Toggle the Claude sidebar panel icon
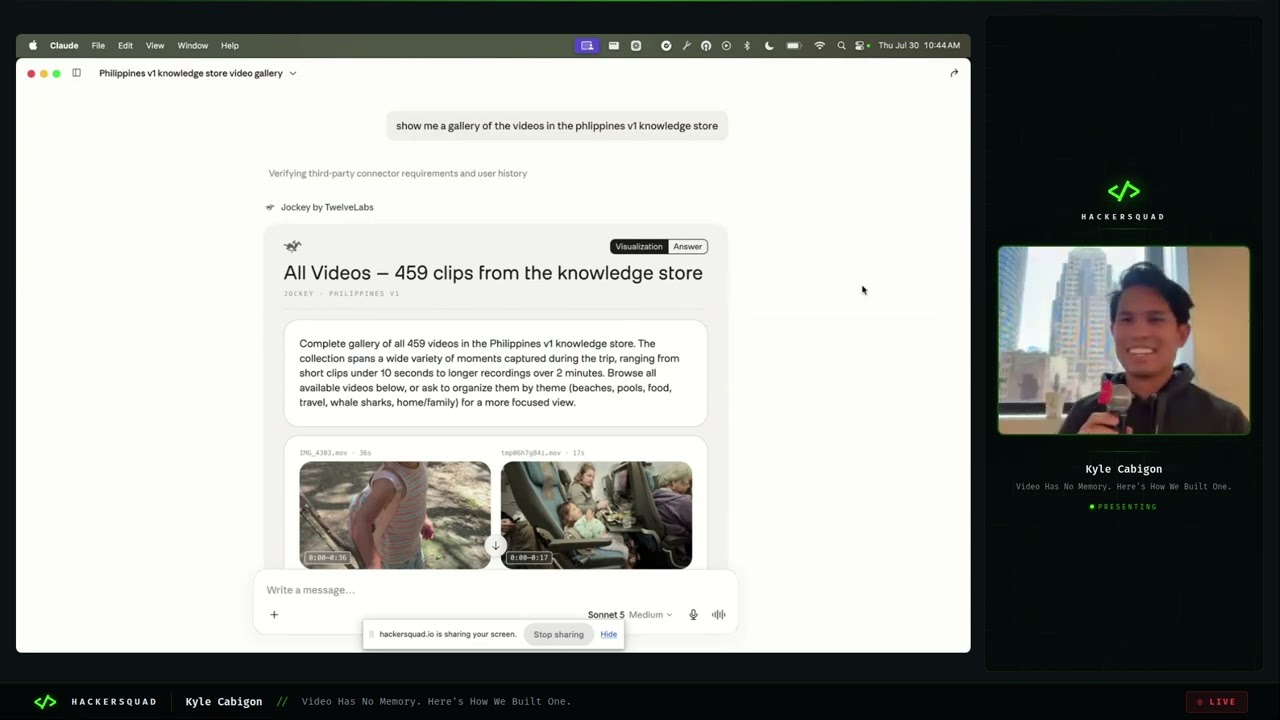 (76, 73)
